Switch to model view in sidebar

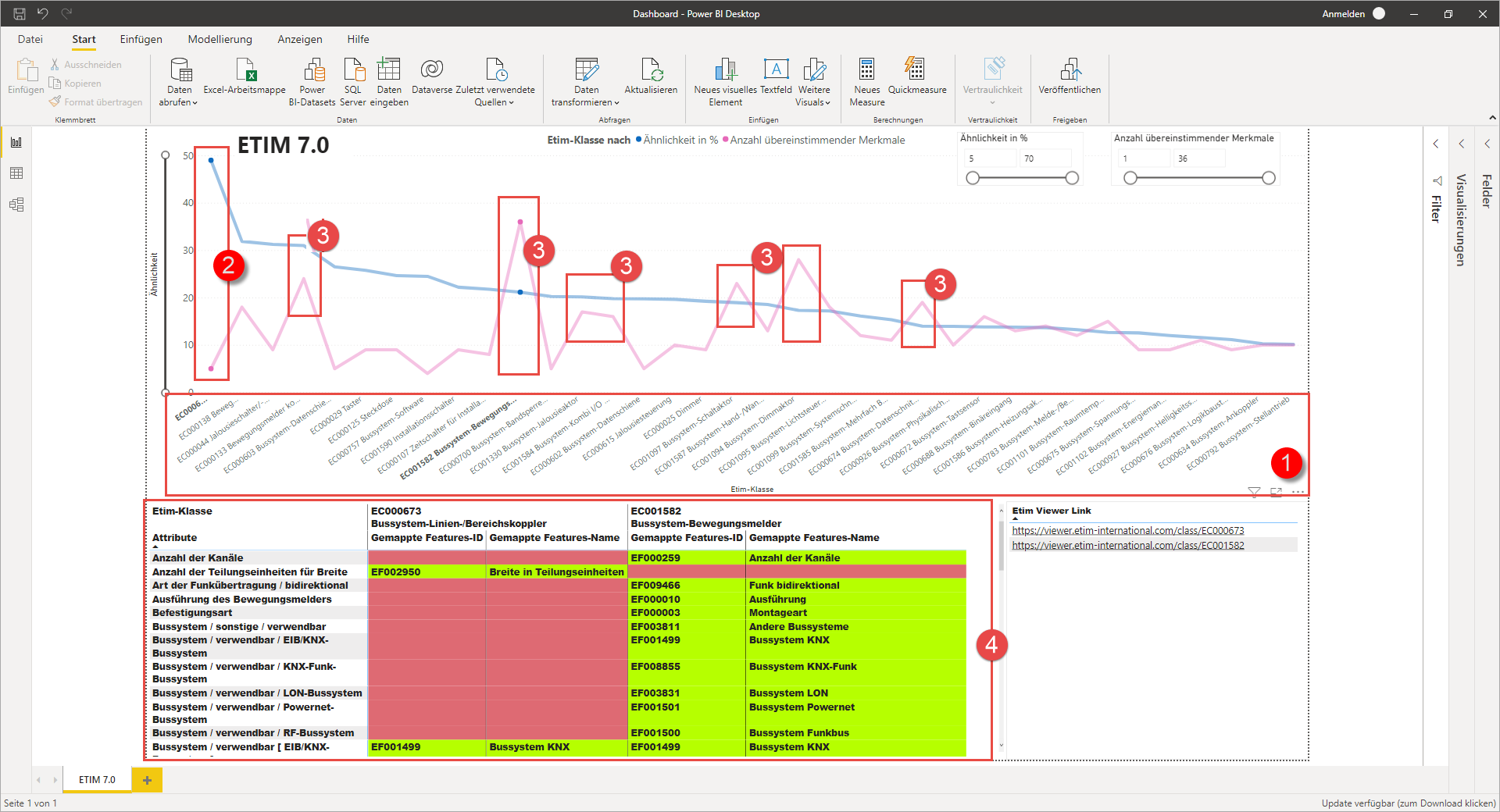[x=16, y=205]
